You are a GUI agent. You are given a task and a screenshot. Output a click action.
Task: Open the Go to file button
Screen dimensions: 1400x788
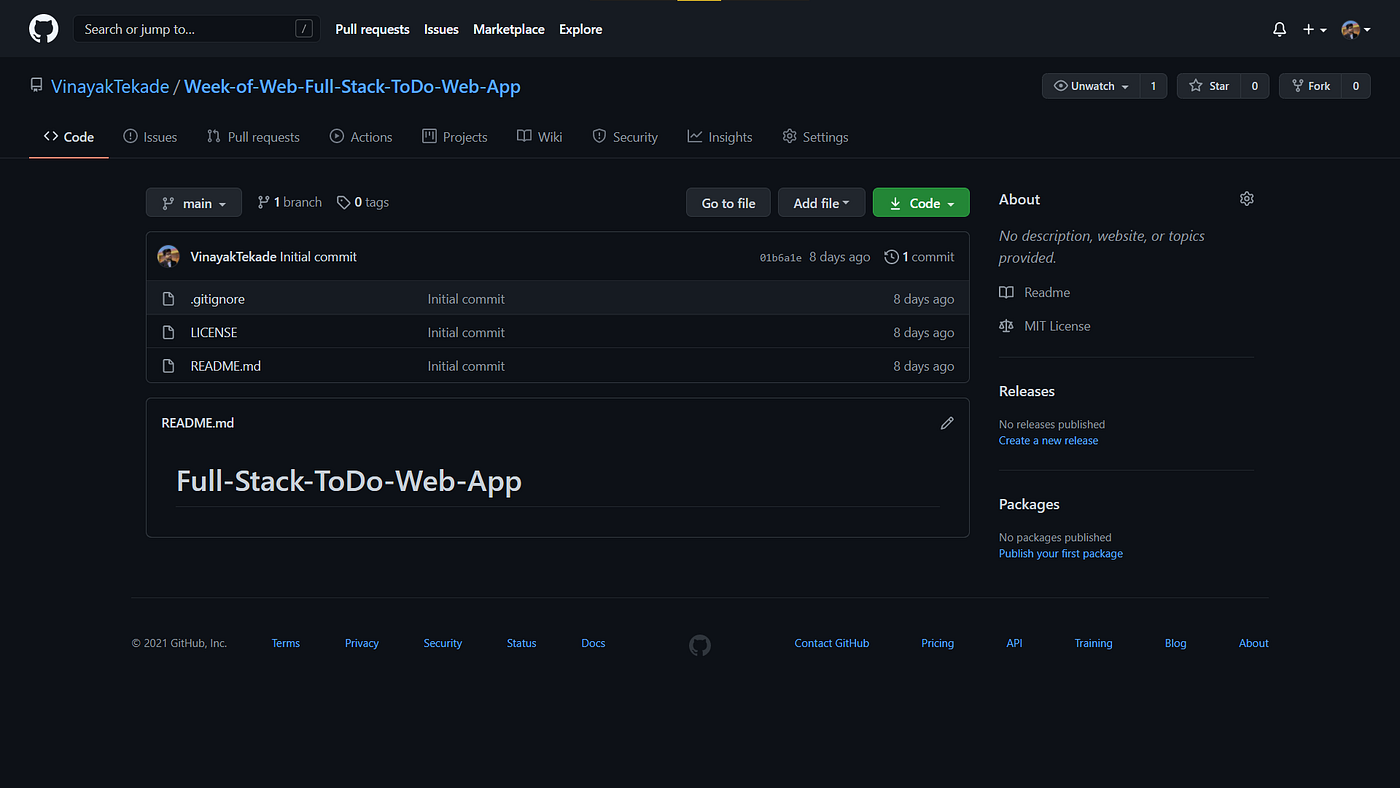click(728, 202)
